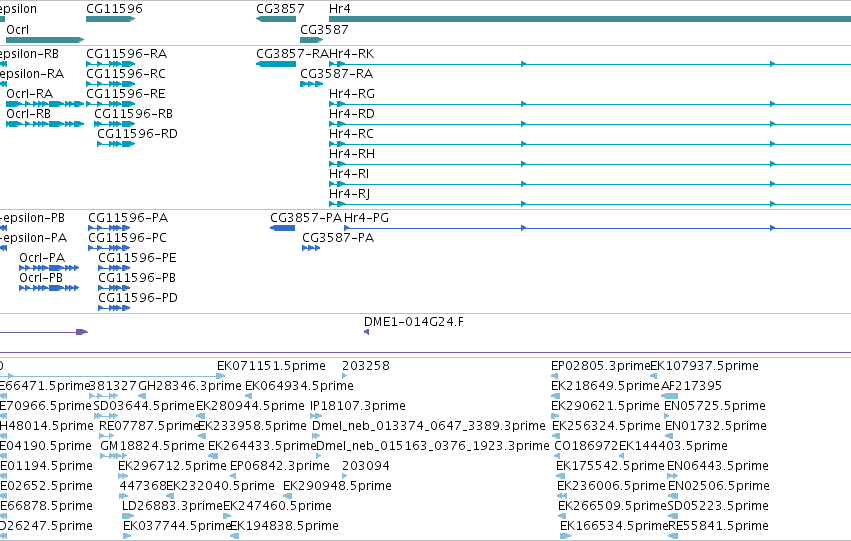Image resolution: width=851 pixels, height=541 pixels.
Task: Select transcript CG11596-RD
Action: coord(137,134)
